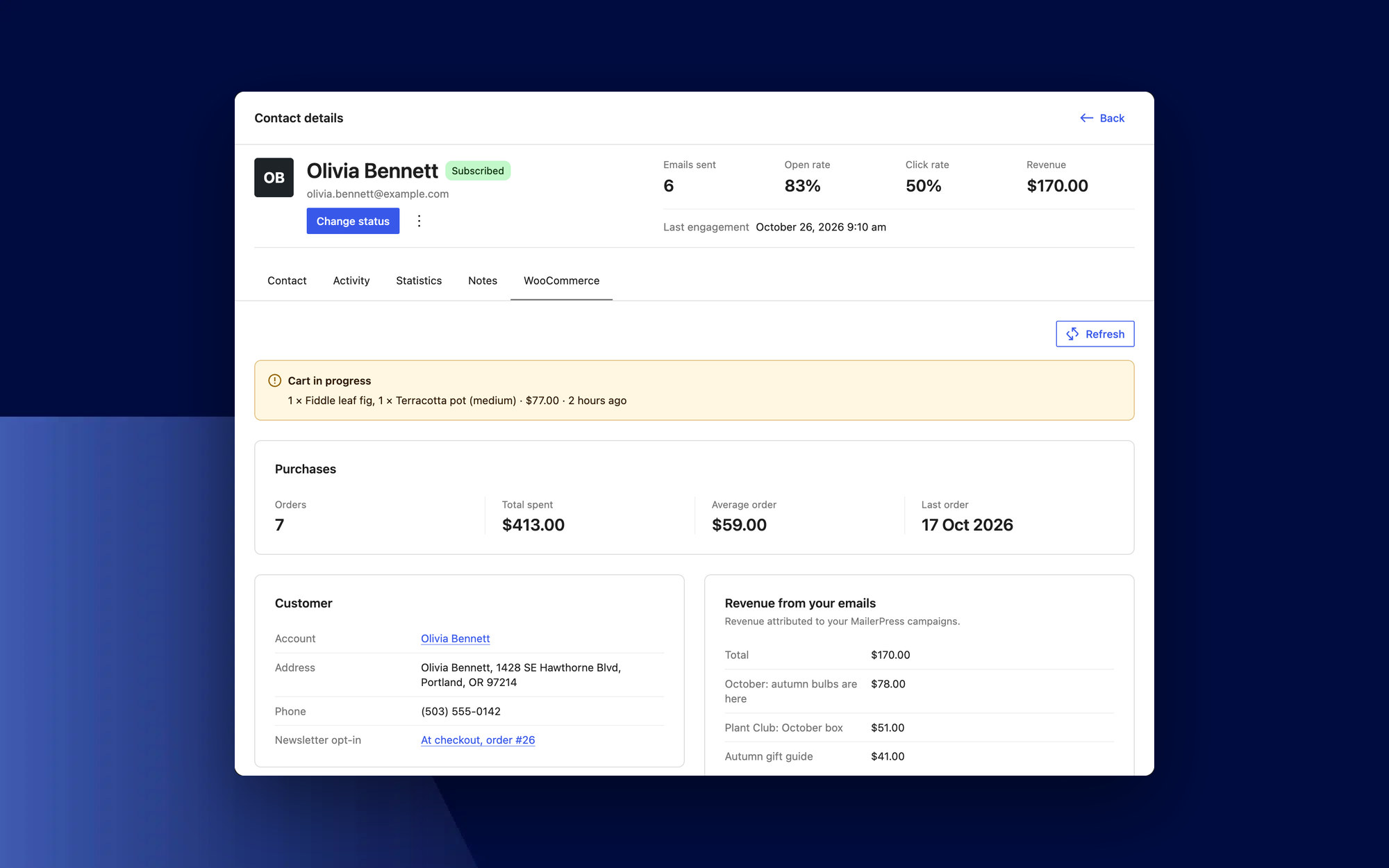The width and height of the screenshot is (1389, 868).
Task: Click the Total spent value $413.00
Action: [533, 525]
